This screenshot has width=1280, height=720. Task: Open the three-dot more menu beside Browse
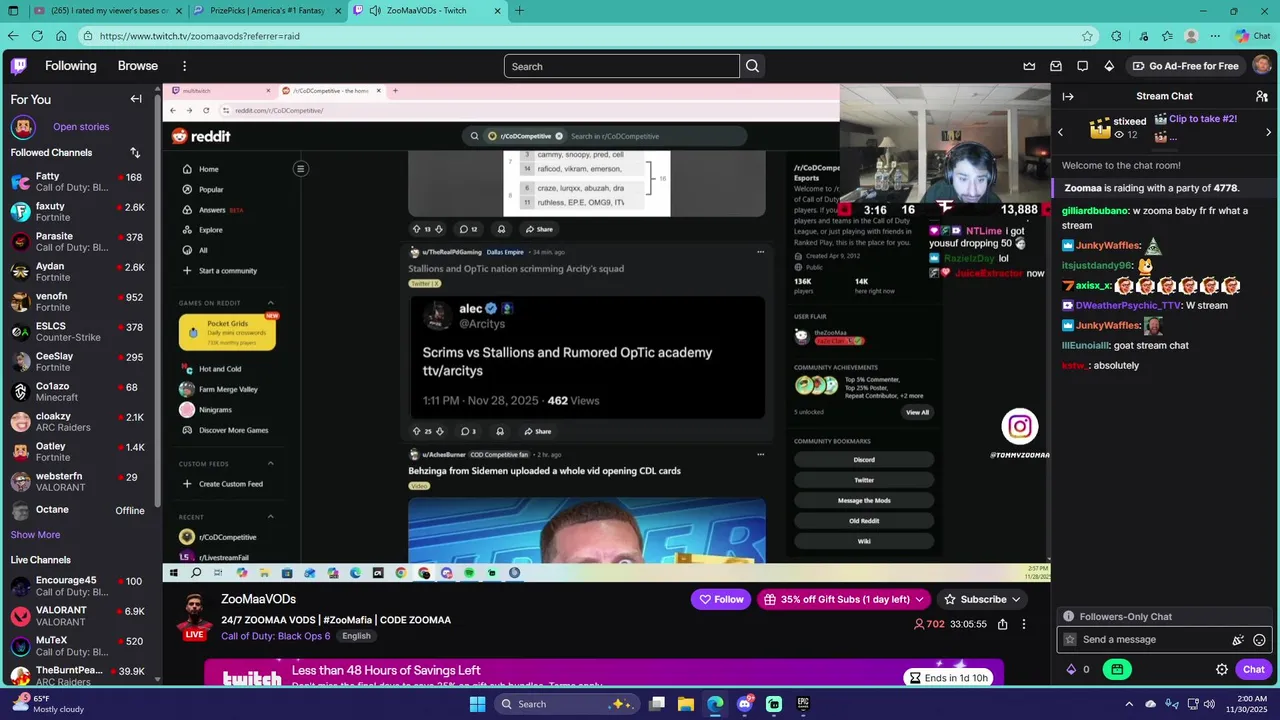(184, 66)
